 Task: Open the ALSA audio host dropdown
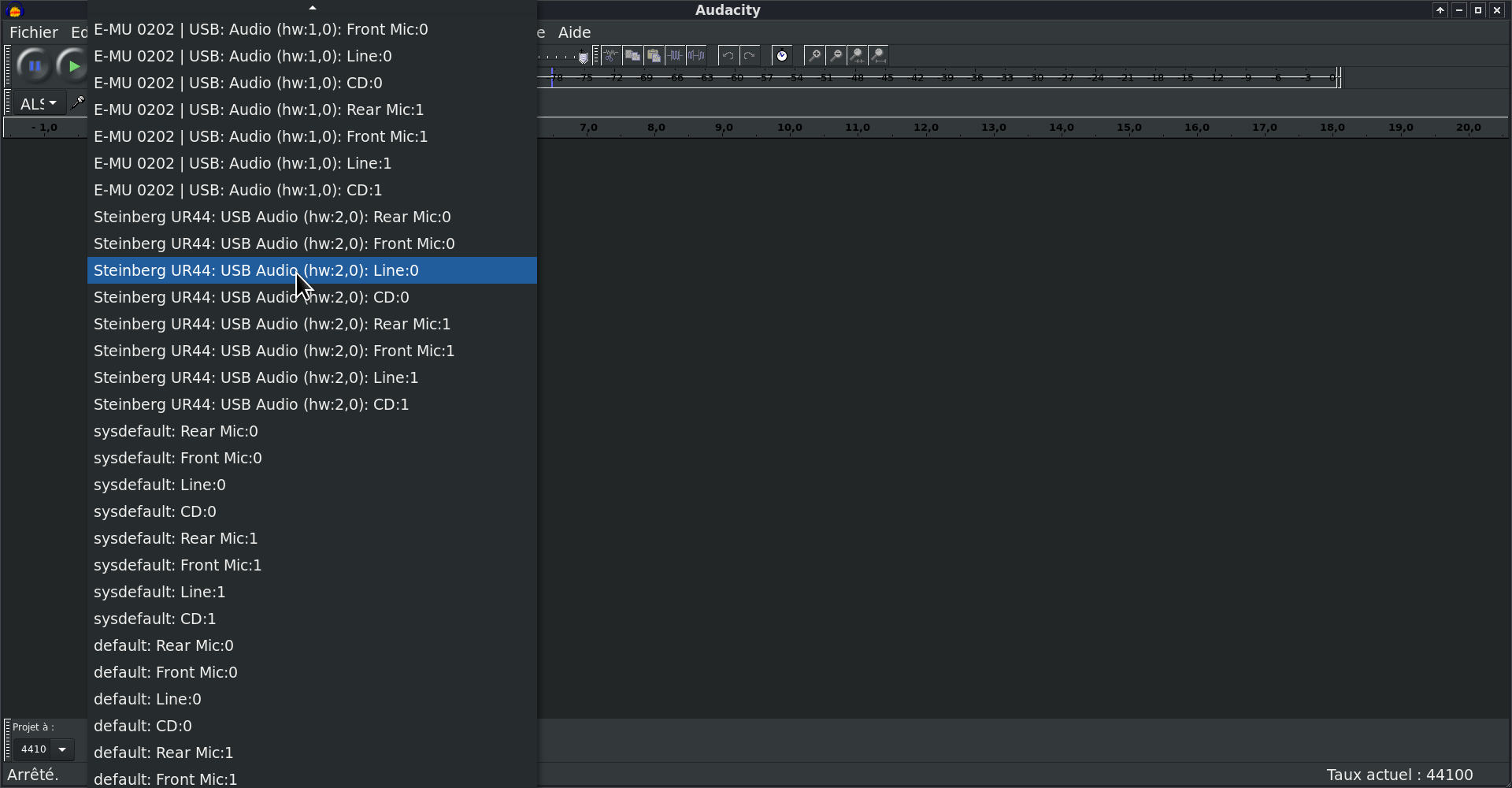click(x=39, y=103)
